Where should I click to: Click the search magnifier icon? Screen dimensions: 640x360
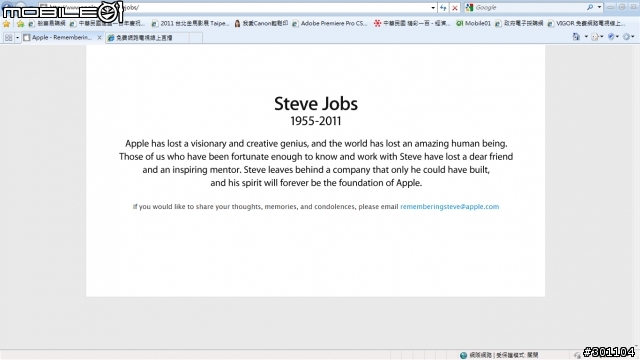pos(590,7)
